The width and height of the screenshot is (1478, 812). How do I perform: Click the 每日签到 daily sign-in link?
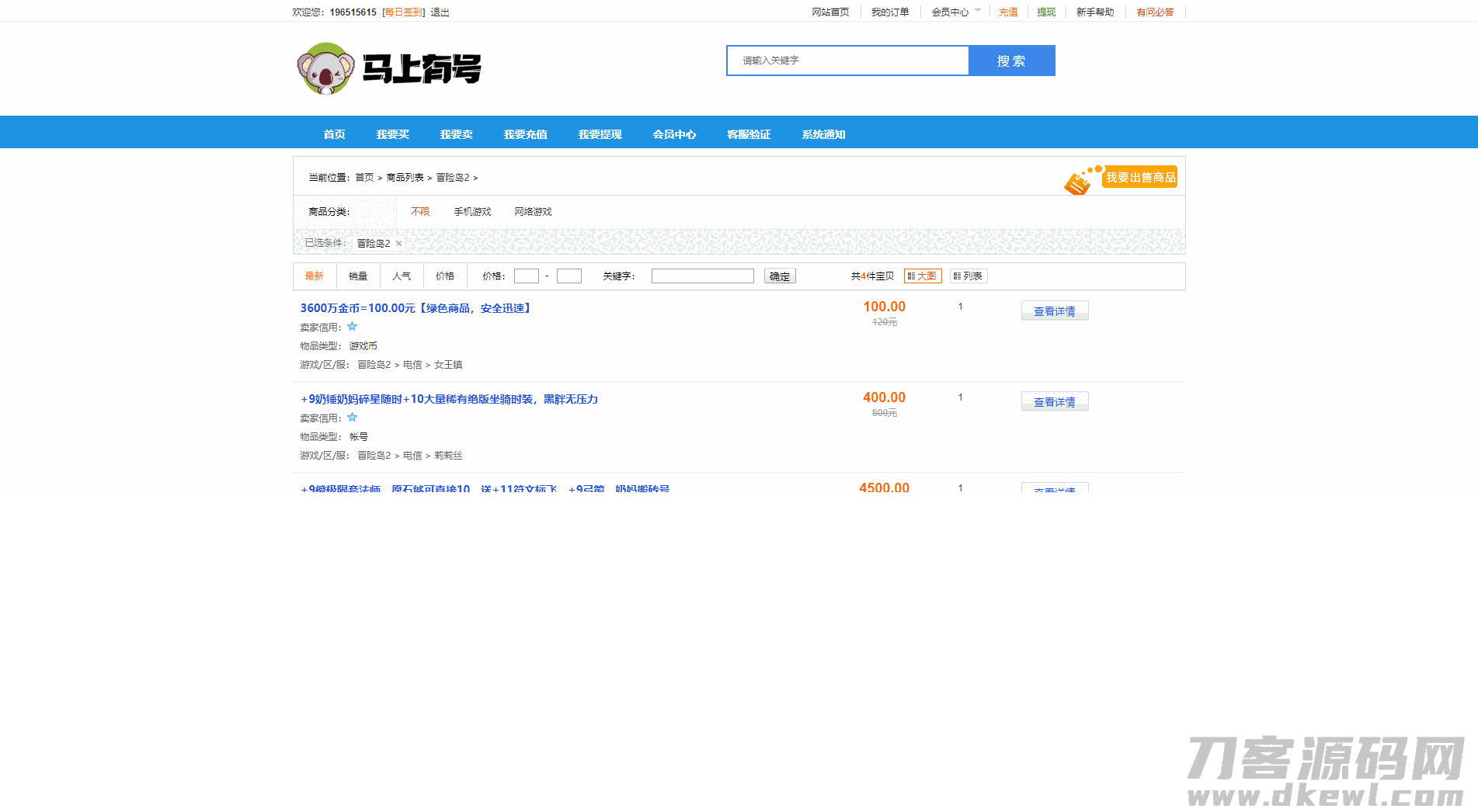point(402,12)
